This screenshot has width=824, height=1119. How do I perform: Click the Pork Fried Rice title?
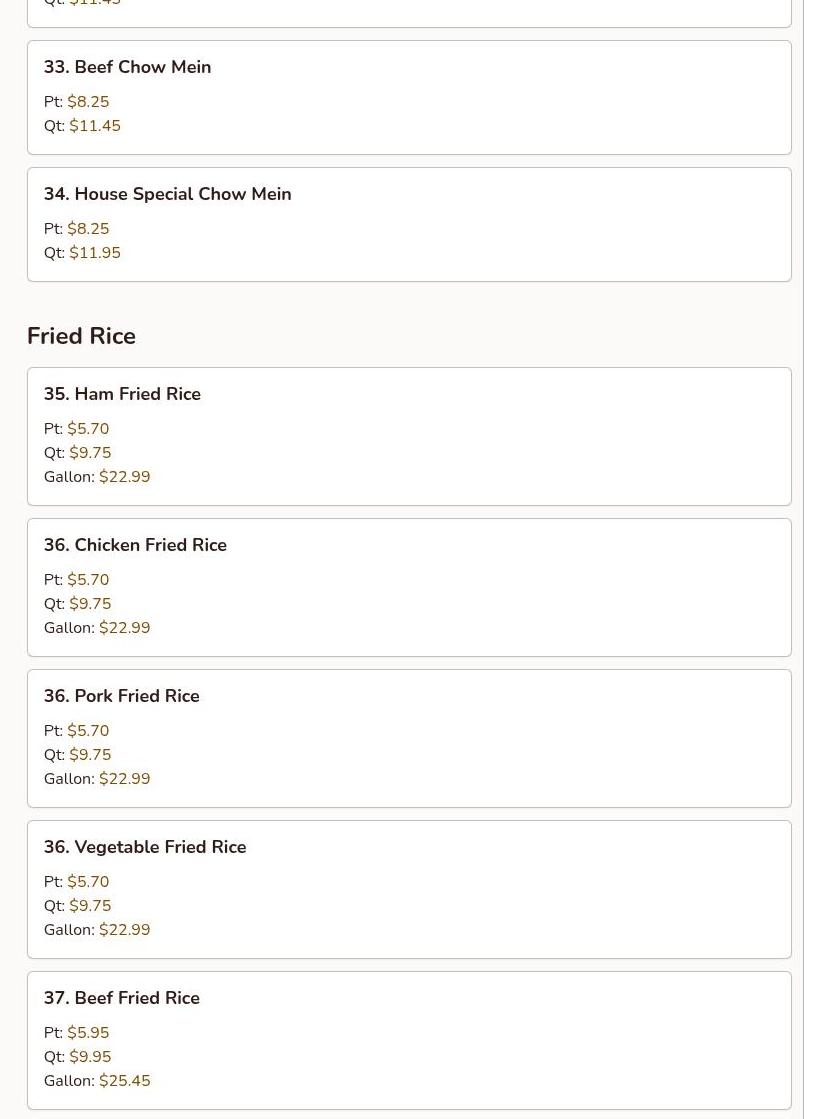[x=121, y=696]
